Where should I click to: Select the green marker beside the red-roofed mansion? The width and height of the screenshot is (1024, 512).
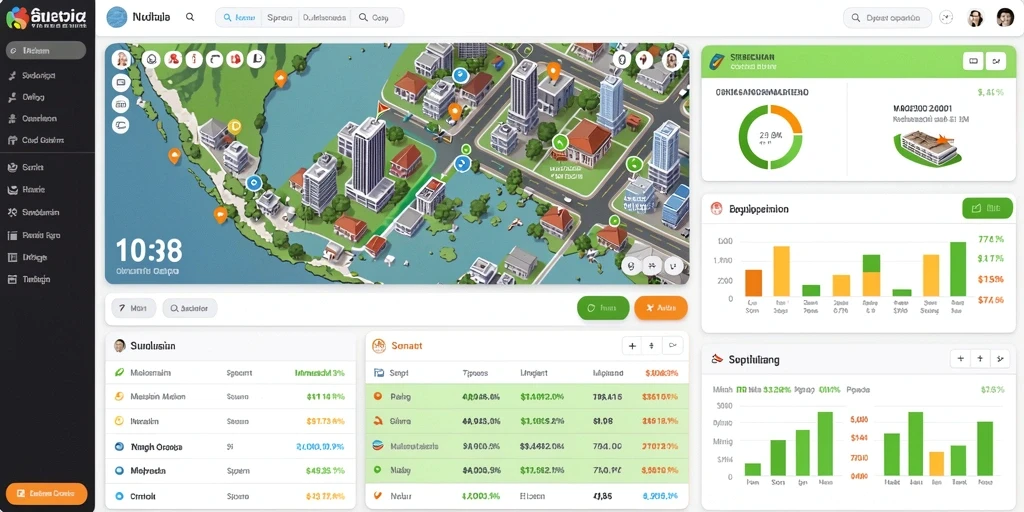(x=560, y=142)
